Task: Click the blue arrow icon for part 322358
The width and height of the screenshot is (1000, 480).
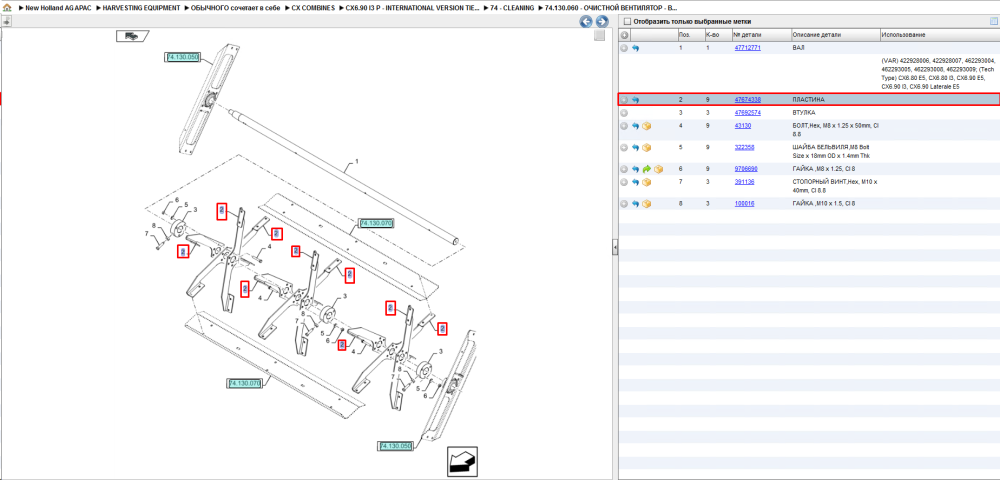Action: tap(635, 148)
